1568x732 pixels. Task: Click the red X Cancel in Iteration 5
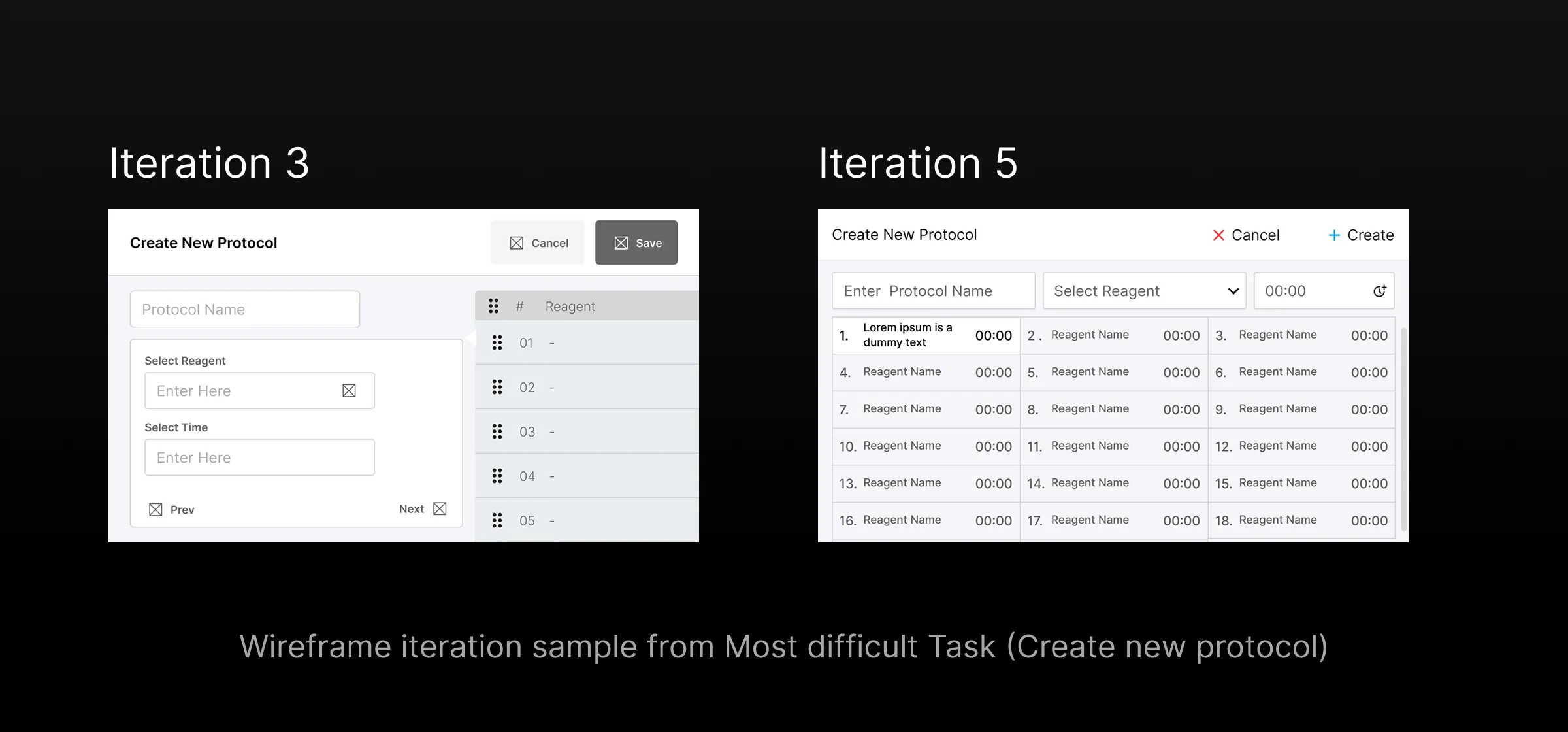[1246, 235]
